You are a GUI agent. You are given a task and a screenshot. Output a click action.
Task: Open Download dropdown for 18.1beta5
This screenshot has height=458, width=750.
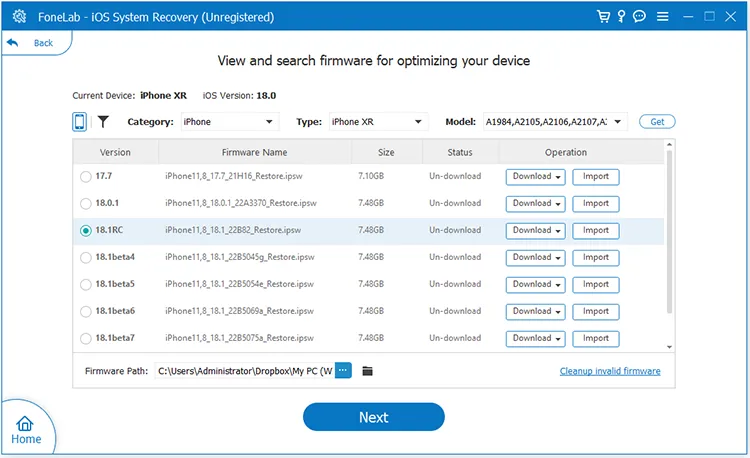click(536, 284)
